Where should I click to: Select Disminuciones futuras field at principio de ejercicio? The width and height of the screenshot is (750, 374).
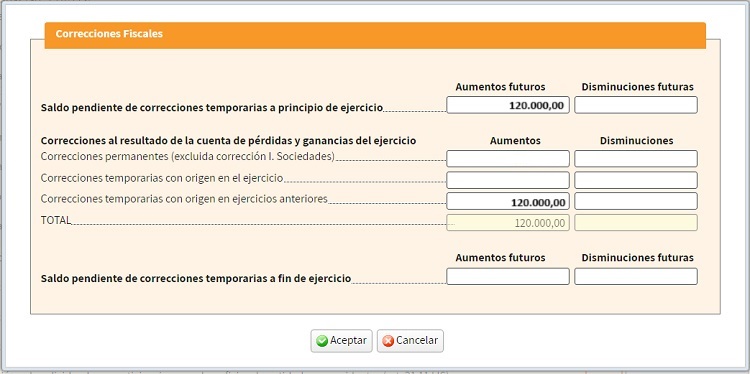point(636,105)
